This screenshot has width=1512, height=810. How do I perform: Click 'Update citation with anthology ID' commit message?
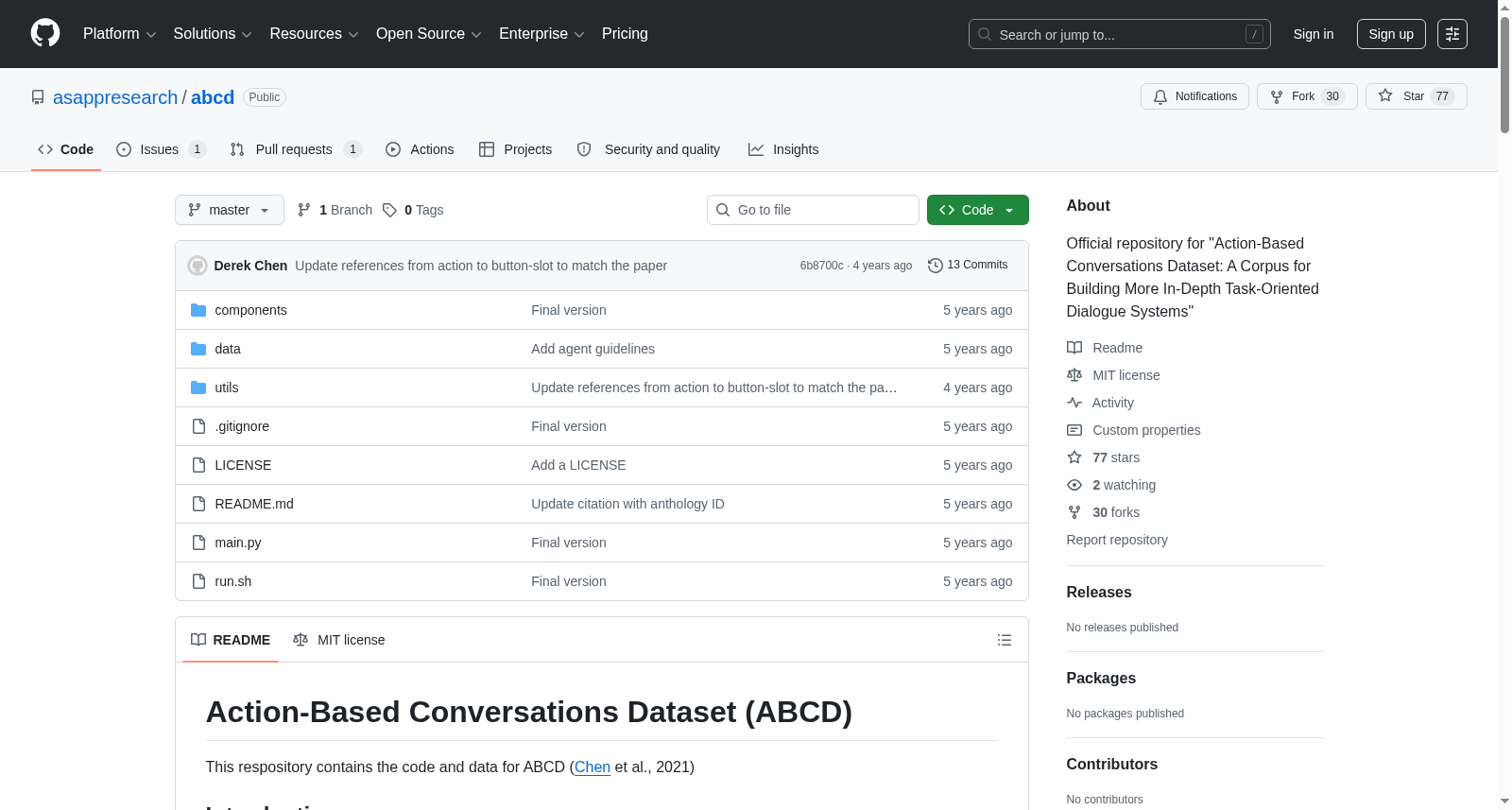click(627, 504)
